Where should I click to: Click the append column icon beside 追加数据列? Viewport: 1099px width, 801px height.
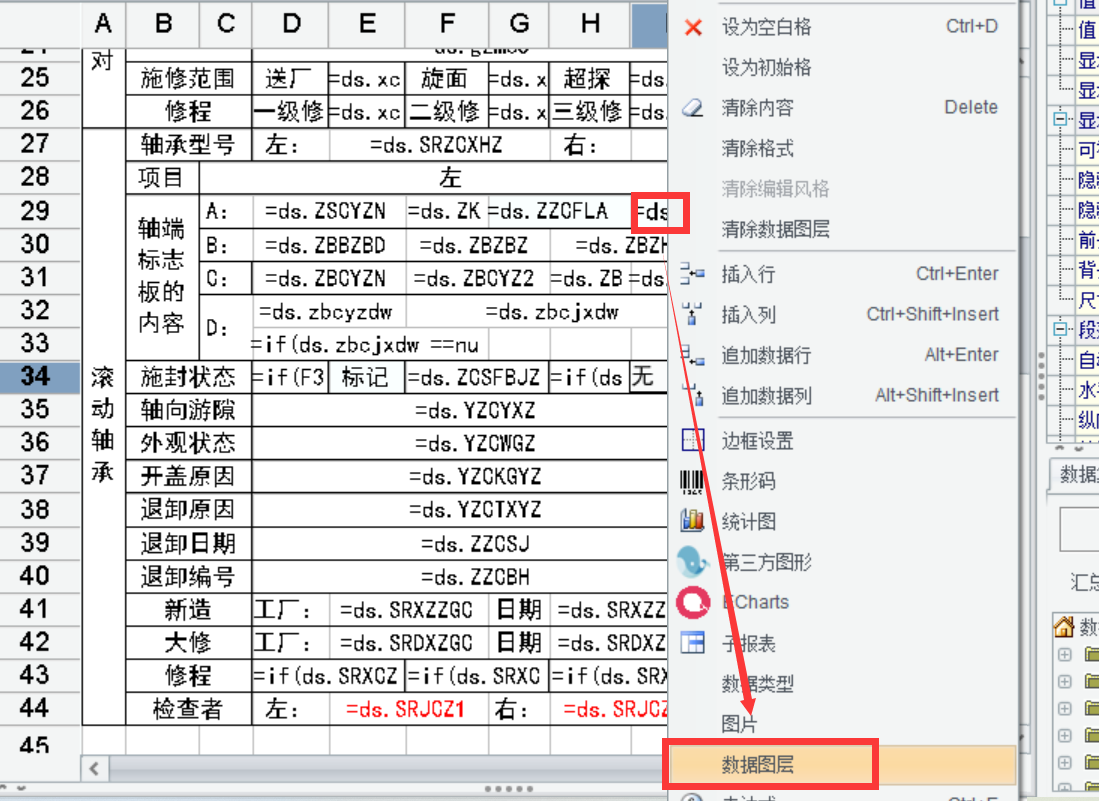click(x=692, y=395)
